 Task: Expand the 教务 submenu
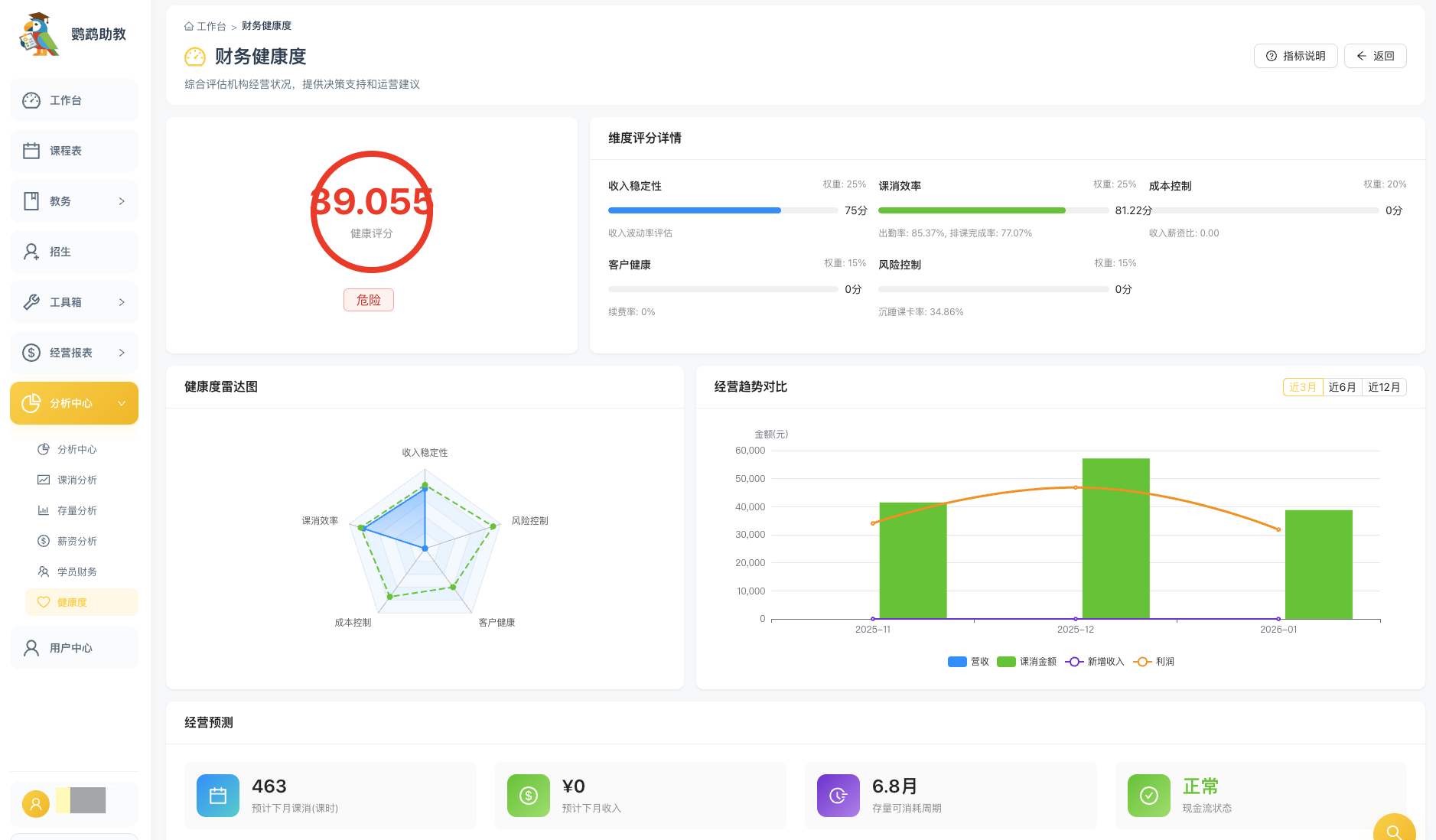[121, 201]
